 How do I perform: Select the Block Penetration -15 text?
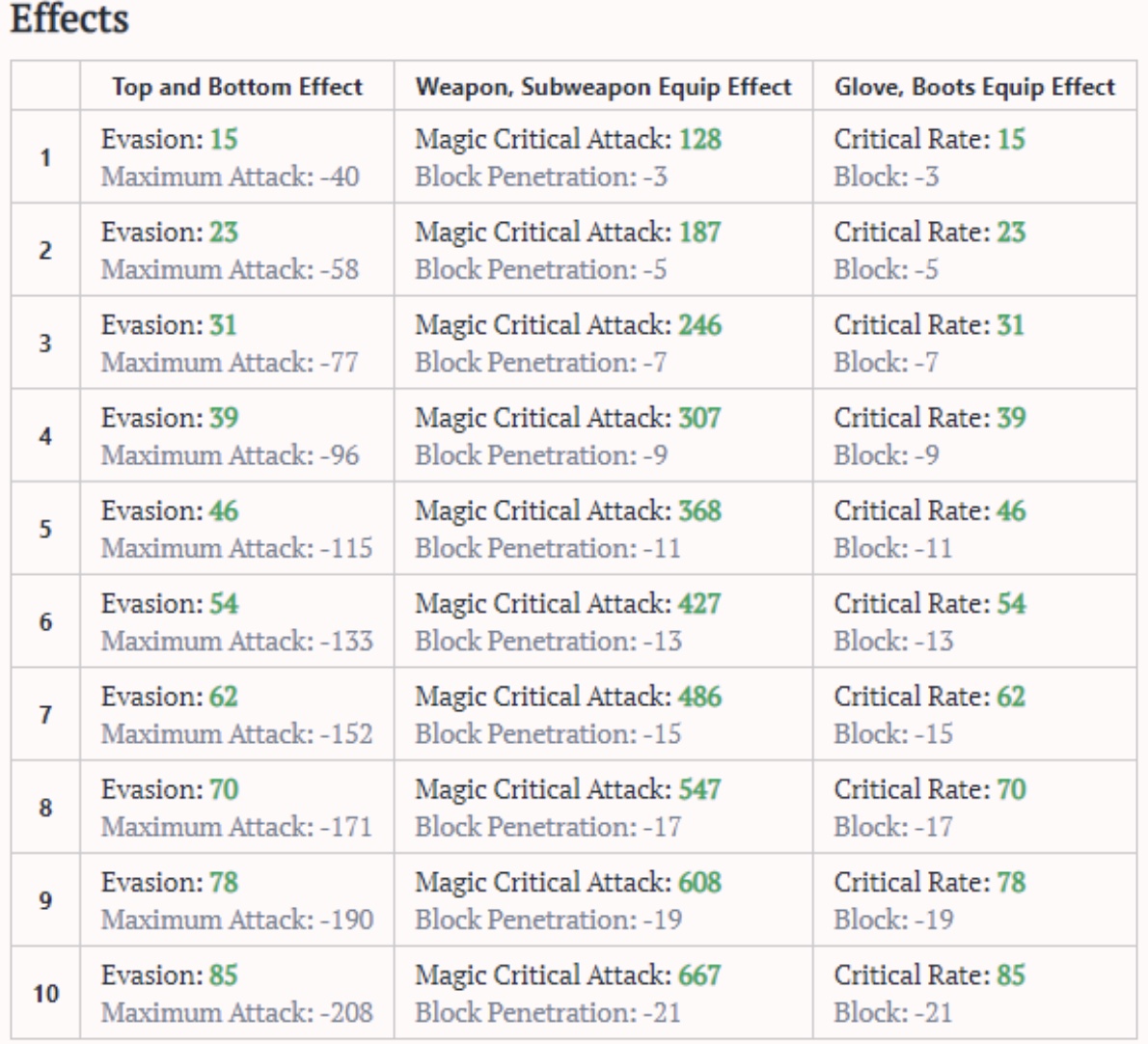547,734
